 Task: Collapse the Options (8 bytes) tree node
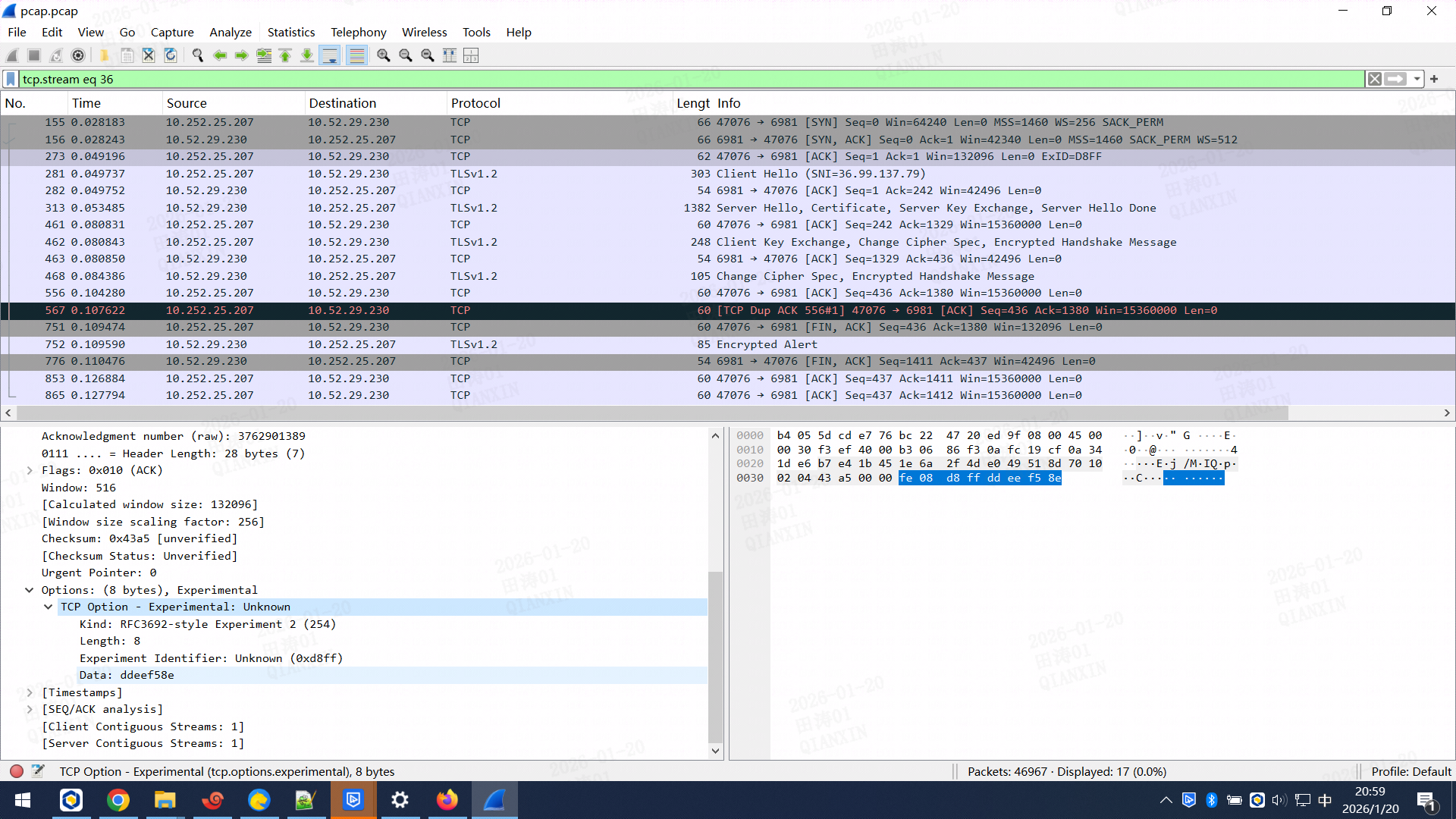tap(30, 590)
